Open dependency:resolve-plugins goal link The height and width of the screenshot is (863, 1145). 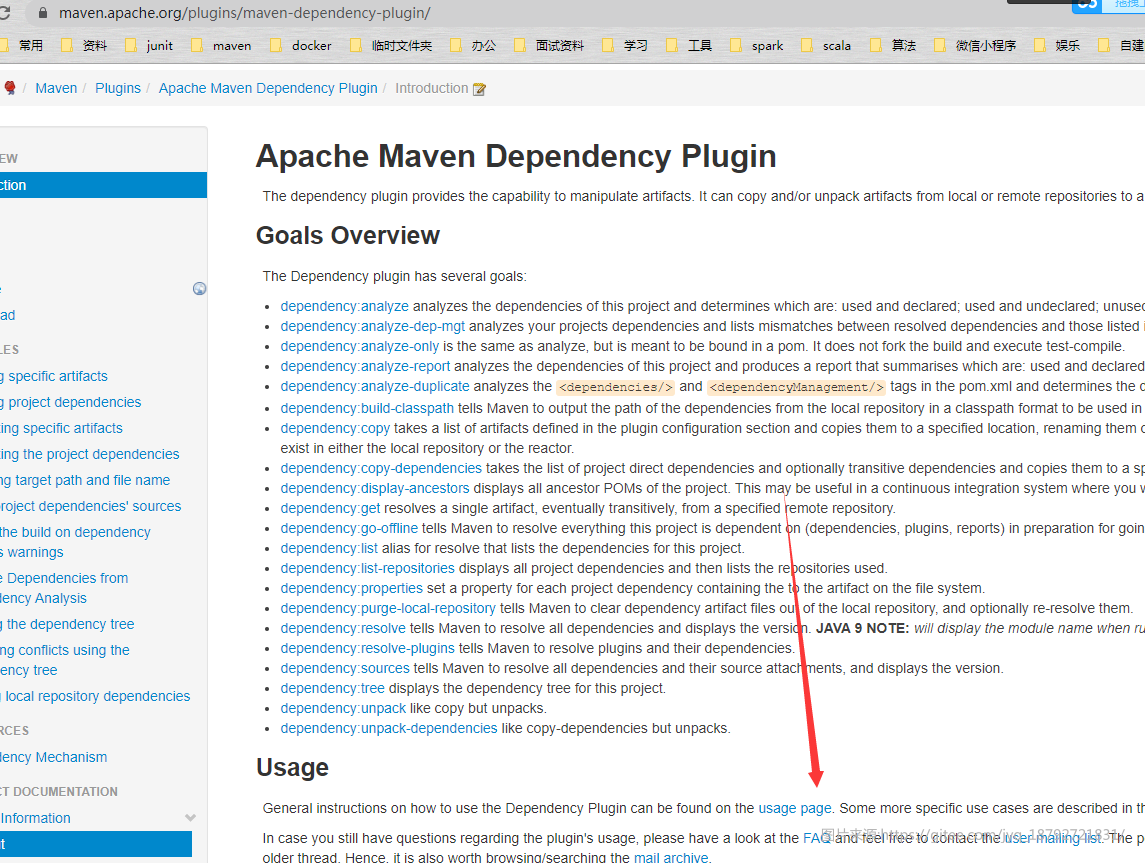(x=367, y=648)
